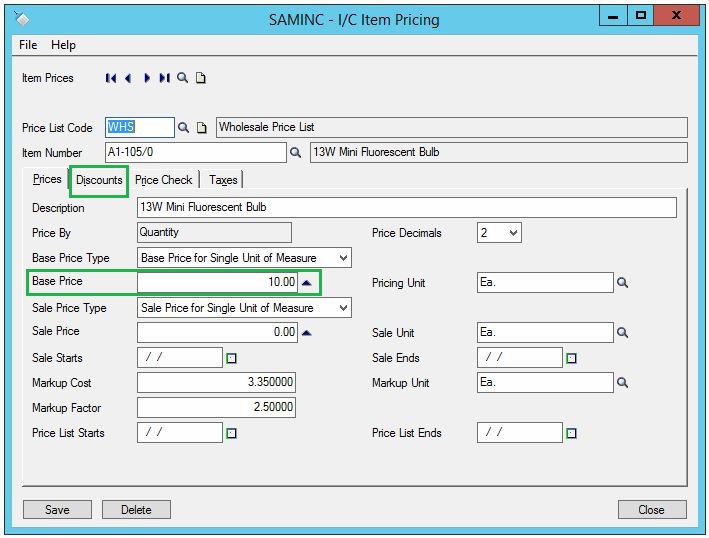Open the File menu
This screenshot has height=538, width=709.
point(28,45)
